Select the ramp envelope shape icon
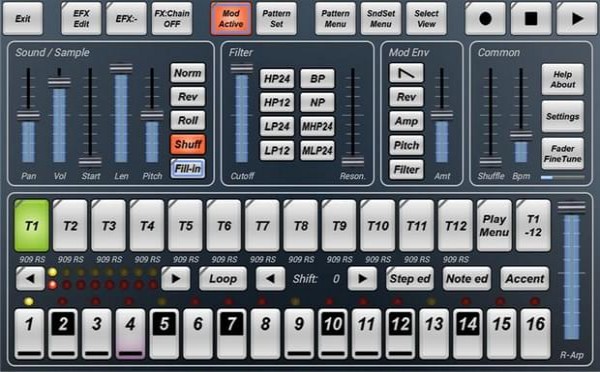Image resolution: width=600 pixels, height=372 pixels. (x=406, y=73)
